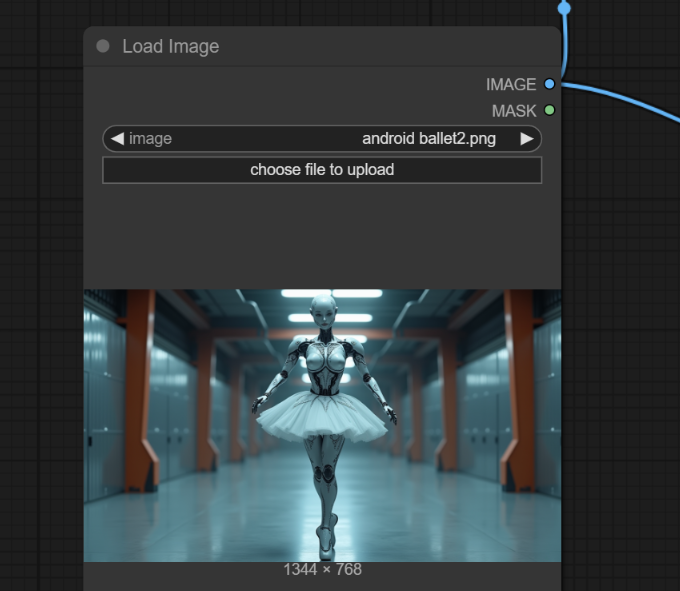This screenshot has width=680, height=591.
Task: Click the MASK output green socket
Action: click(549, 110)
